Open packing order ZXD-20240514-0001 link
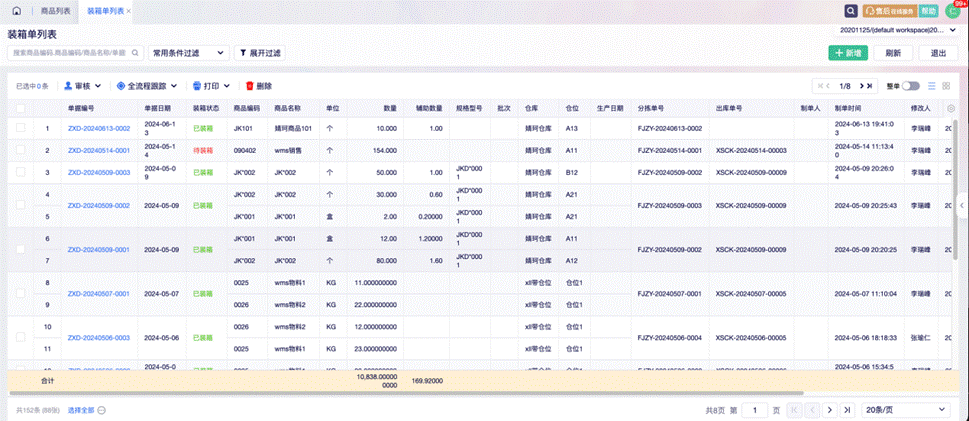This screenshot has width=969, height=421. click(99, 150)
